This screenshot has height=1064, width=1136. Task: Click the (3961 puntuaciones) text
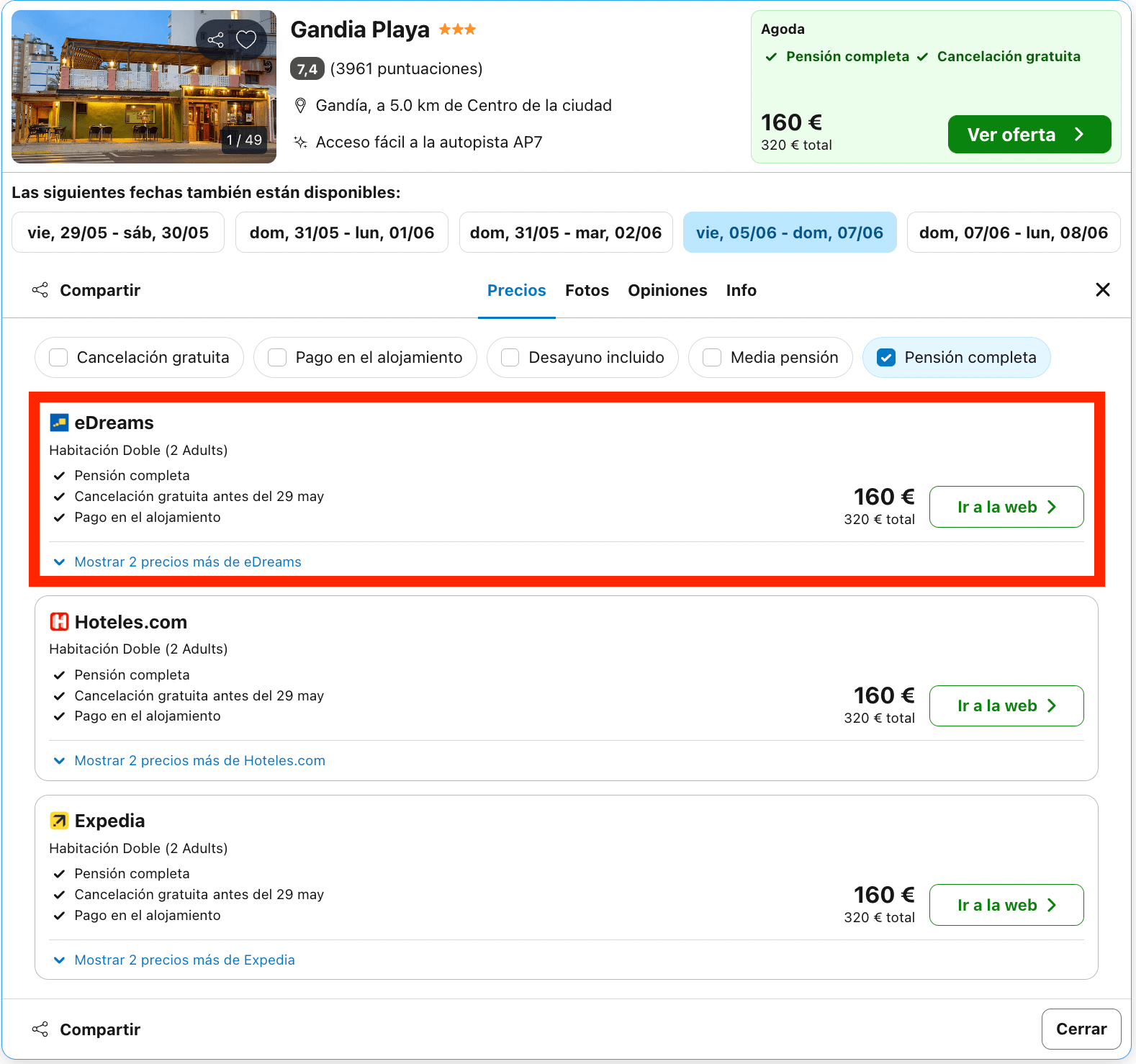(x=406, y=69)
